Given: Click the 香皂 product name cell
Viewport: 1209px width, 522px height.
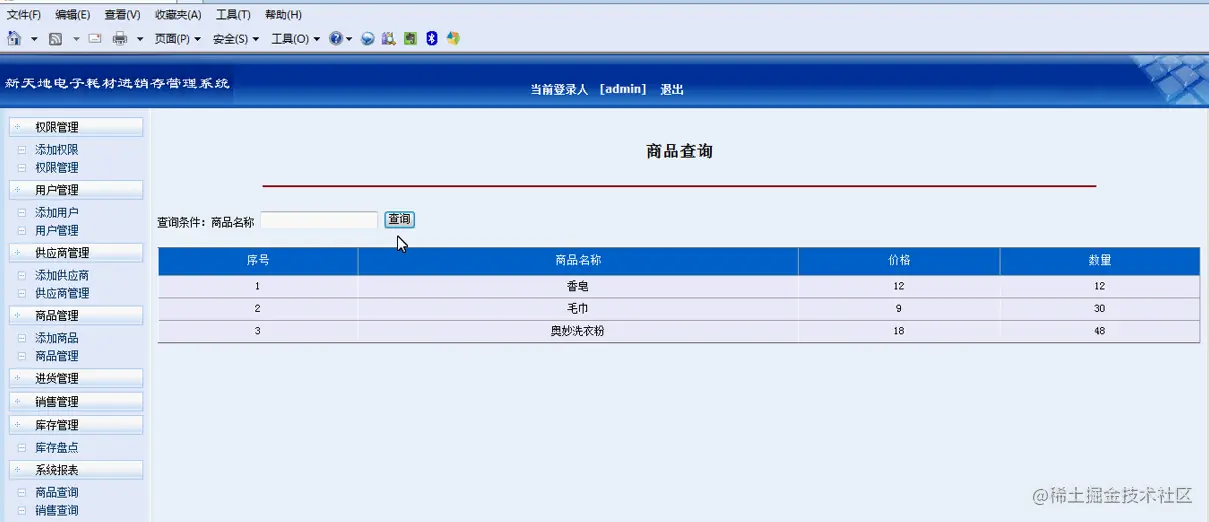Looking at the screenshot, I should point(578,286).
